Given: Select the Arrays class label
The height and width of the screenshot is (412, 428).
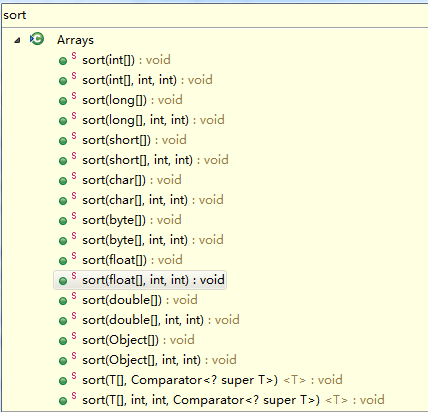Looking at the screenshot, I should coord(75,40).
